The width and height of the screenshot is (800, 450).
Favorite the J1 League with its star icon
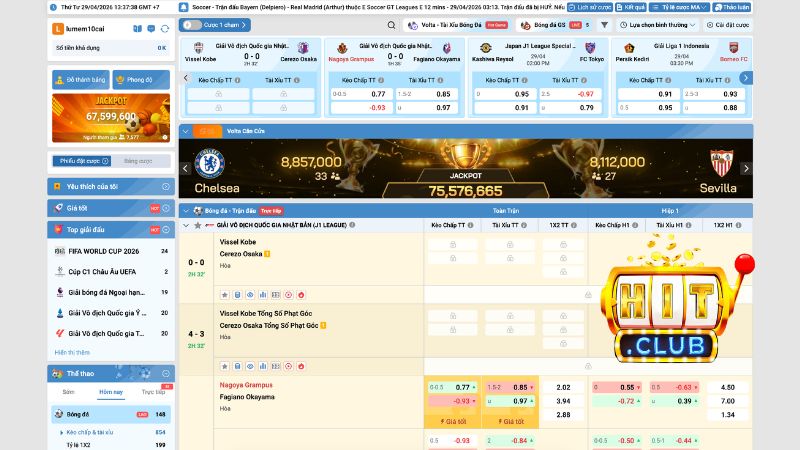pyautogui.click(x=197, y=225)
